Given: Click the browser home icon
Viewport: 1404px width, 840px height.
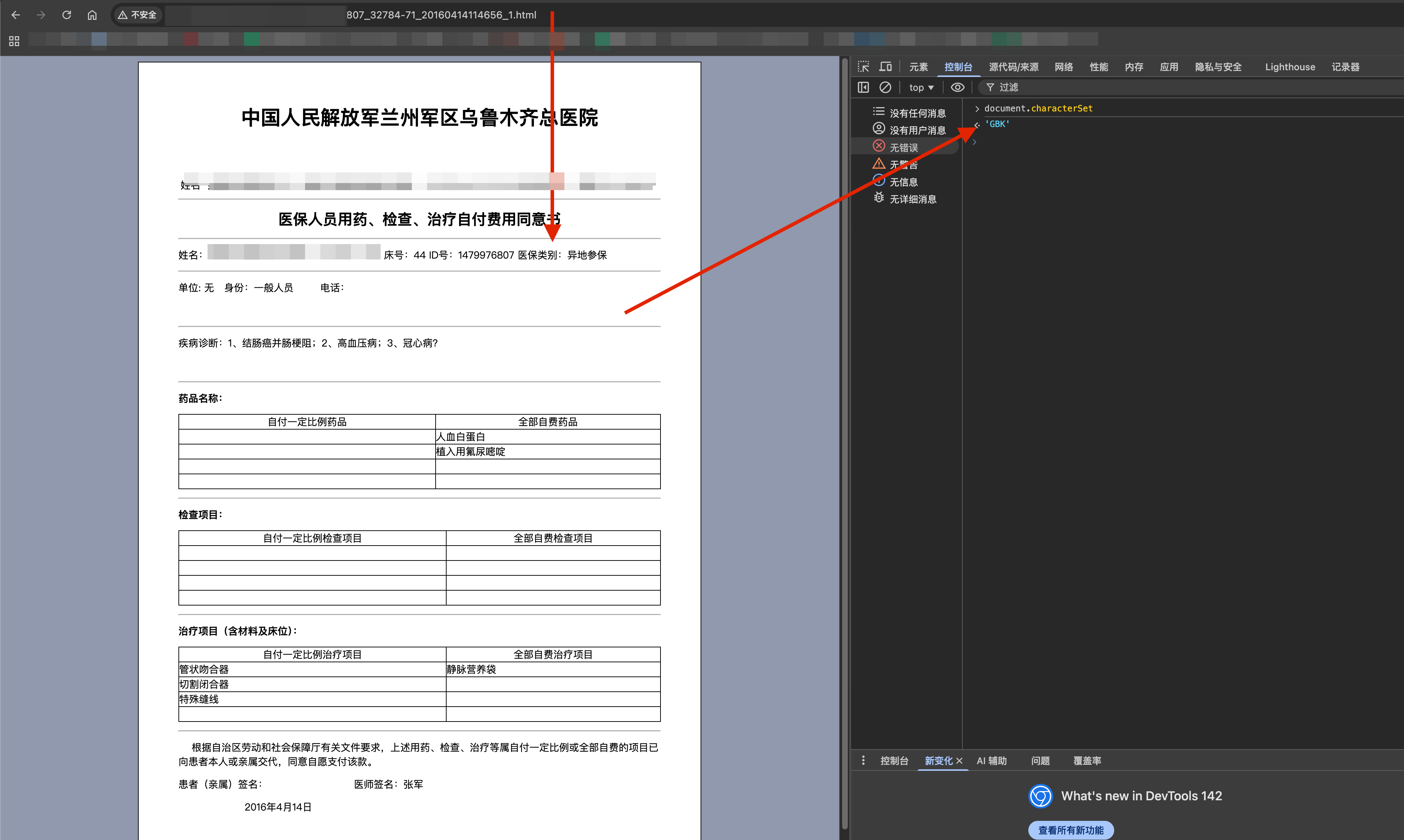Looking at the screenshot, I should 92,15.
